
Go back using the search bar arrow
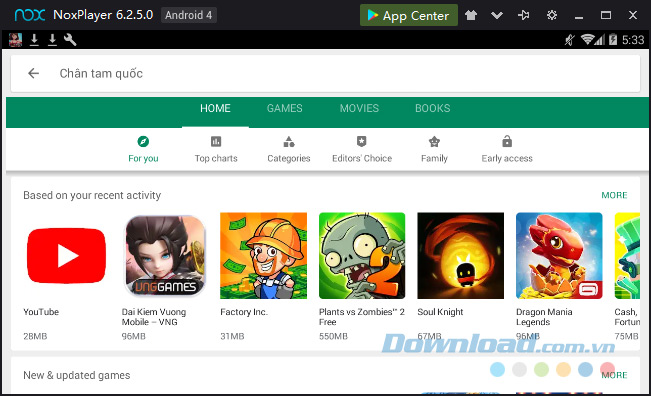(x=33, y=73)
